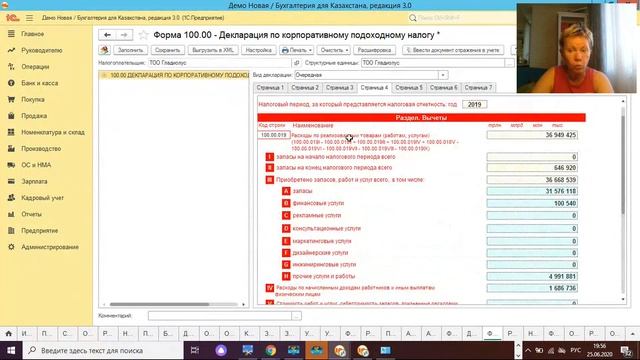The image size is (640, 360).
Task: Open the Налогоплательщик record via open icon
Action: click(296, 63)
